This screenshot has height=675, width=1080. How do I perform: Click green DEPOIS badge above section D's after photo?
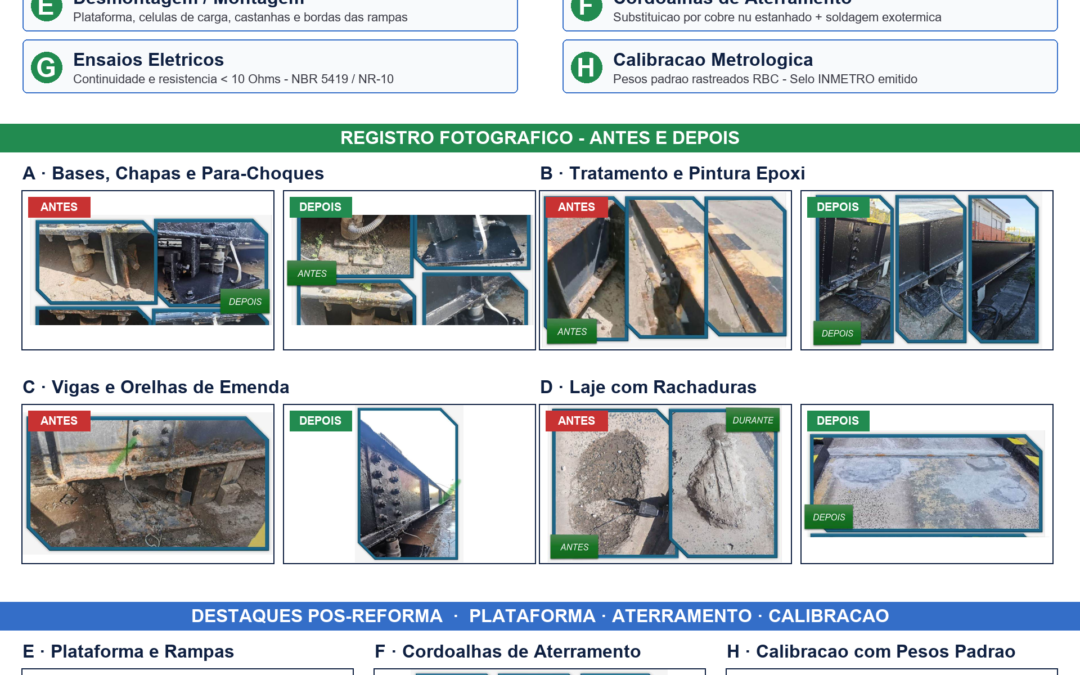[x=838, y=421]
